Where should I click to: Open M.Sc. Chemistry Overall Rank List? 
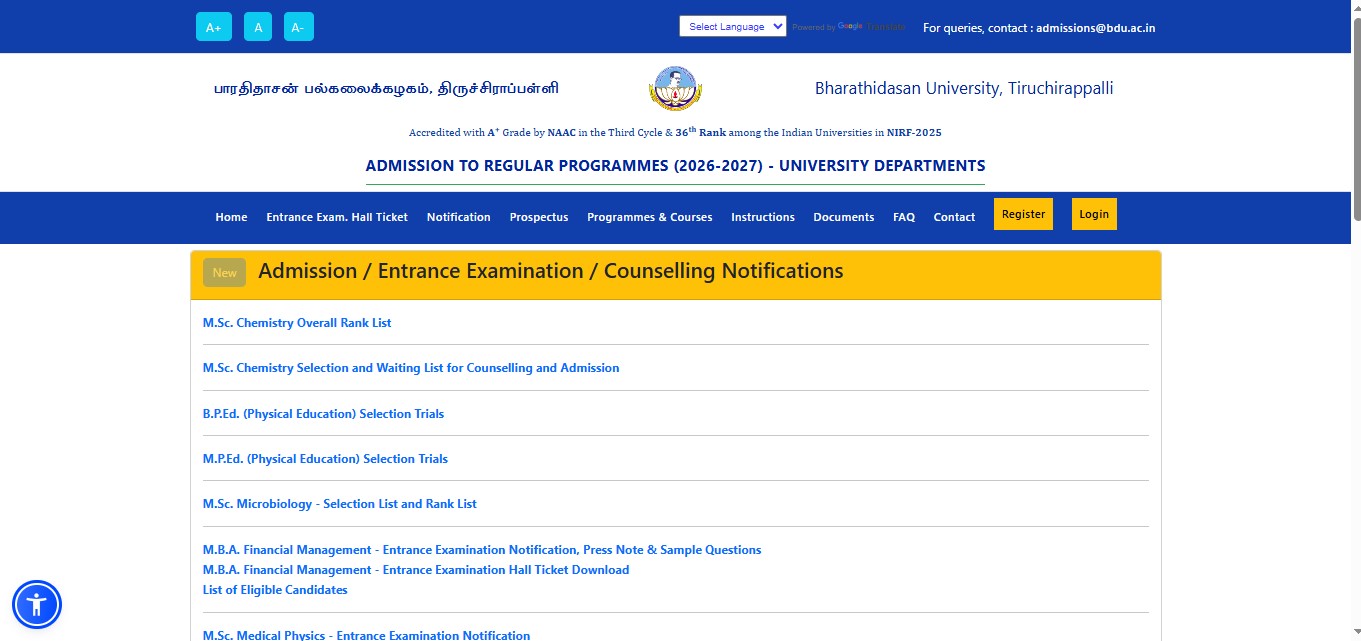coord(297,323)
